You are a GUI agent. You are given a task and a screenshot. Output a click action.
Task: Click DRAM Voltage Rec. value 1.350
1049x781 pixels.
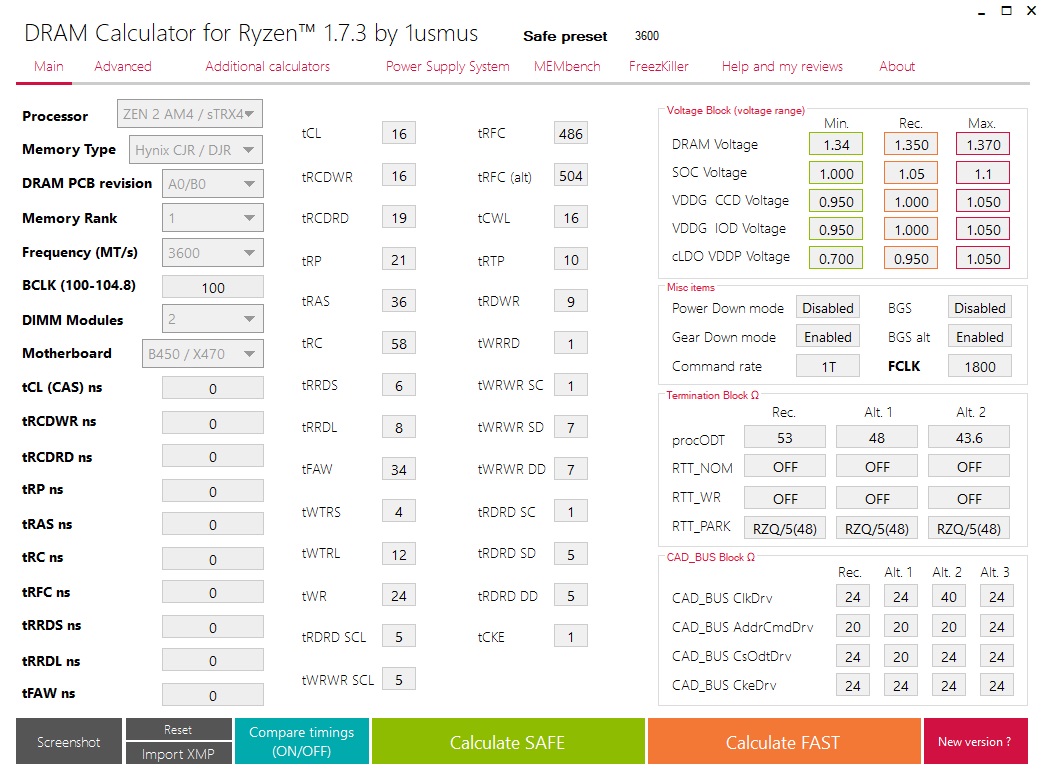click(x=911, y=145)
